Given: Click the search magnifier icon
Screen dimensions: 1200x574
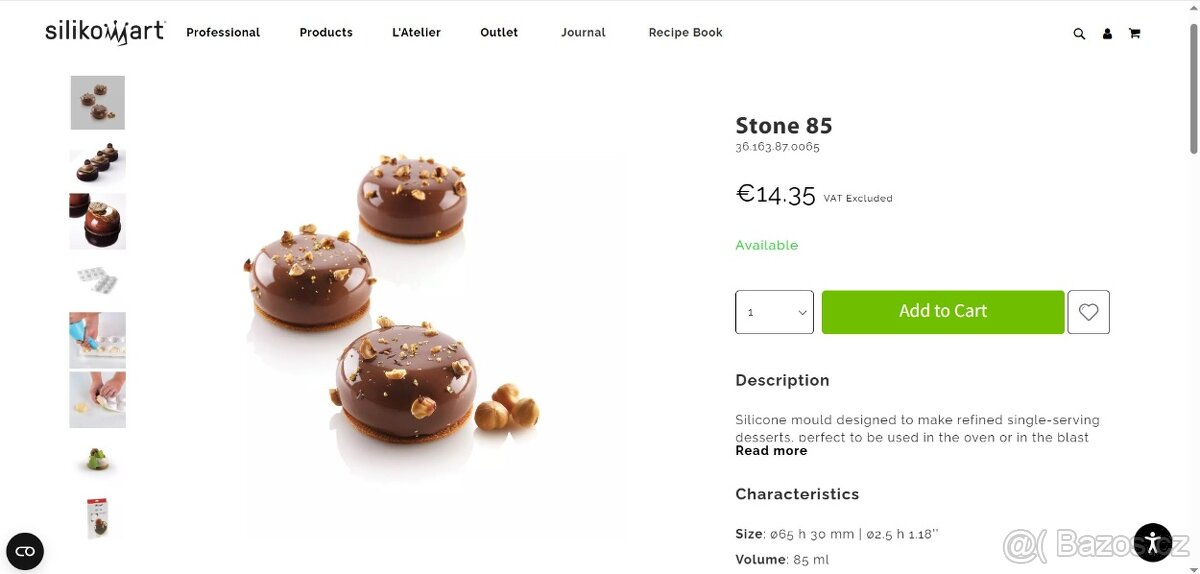Looking at the screenshot, I should 1079,33.
